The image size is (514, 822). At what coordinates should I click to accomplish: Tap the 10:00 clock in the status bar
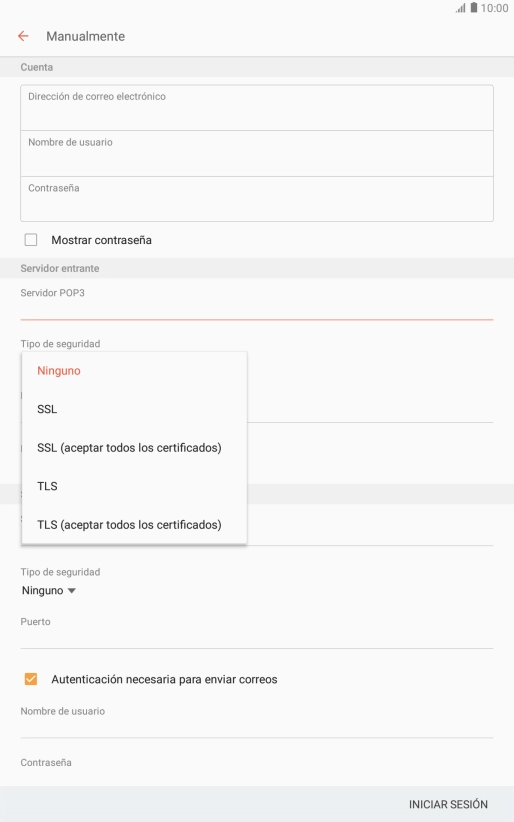(x=494, y=8)
